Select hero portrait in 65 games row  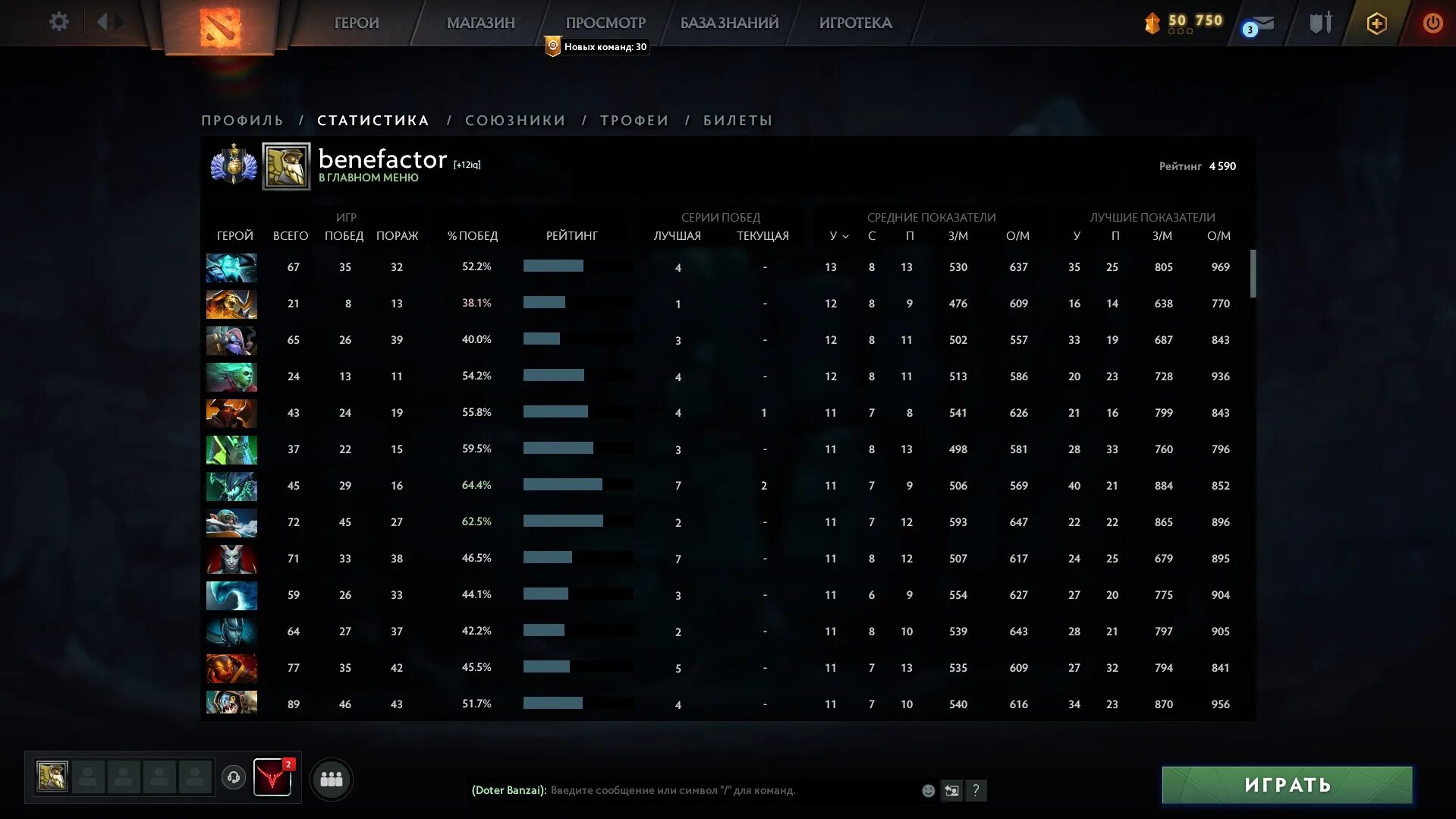pos(231,341)
